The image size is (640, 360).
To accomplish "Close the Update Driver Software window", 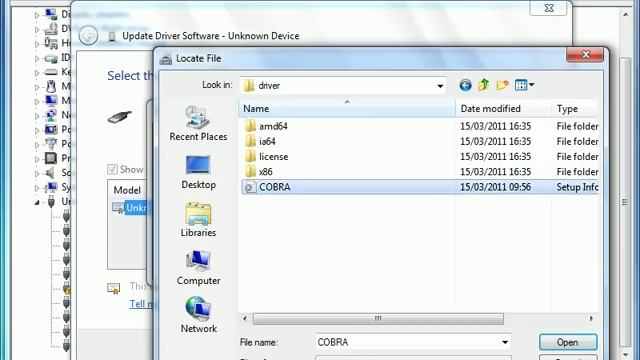I will click(x=549, y=8).
